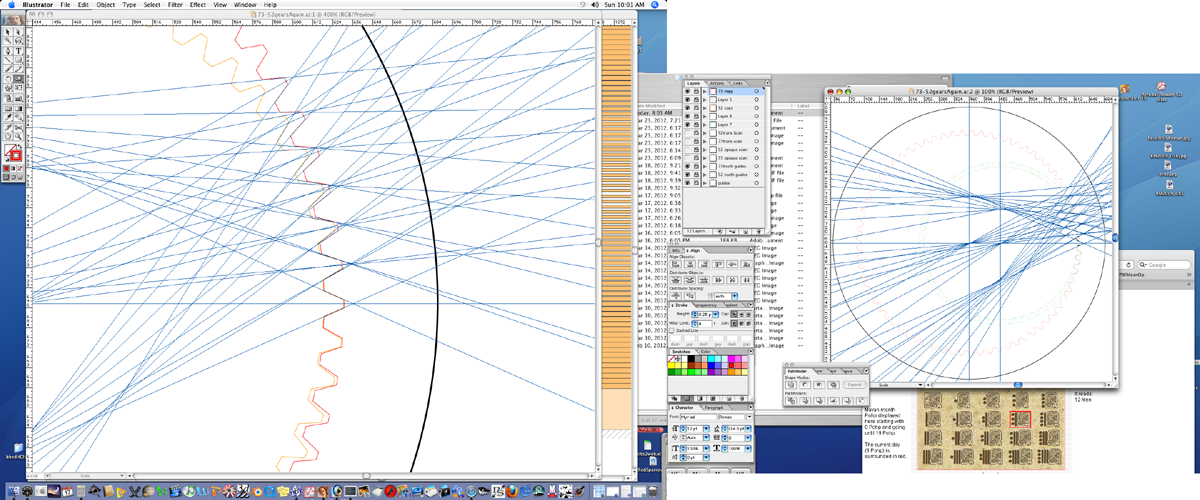The height and width of the screenshot is (500, 1200).
Task: Open the Window menu
Action: click(243, 5)
